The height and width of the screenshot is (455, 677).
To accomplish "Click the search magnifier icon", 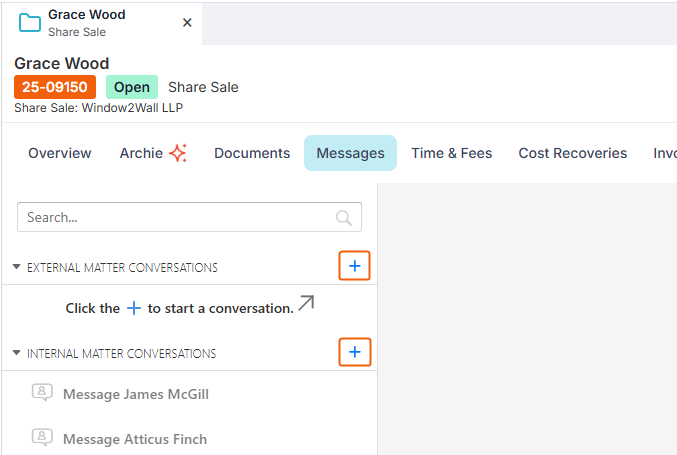I will 344,218.
